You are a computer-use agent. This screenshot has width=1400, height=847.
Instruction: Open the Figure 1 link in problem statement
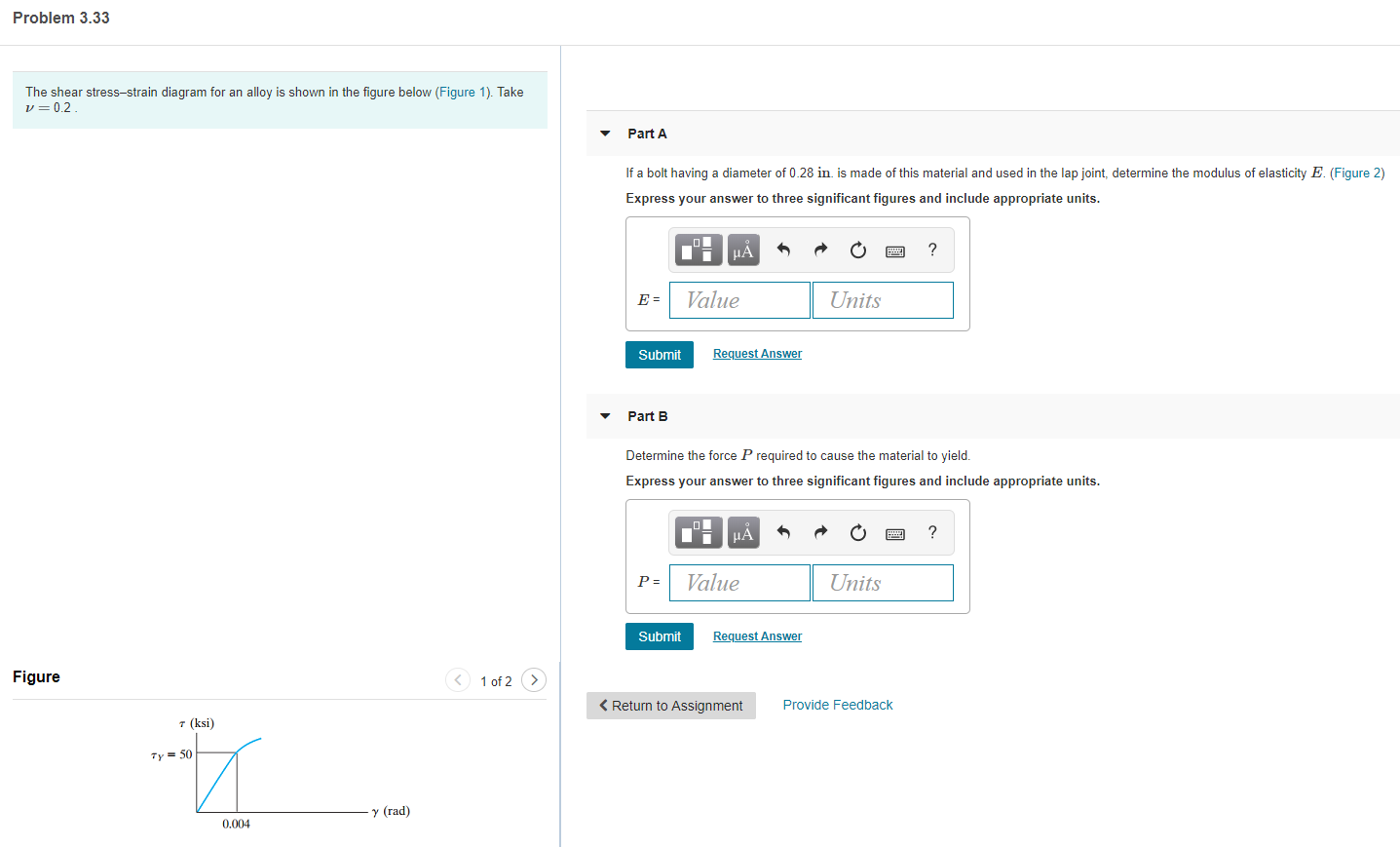(463, 93)
